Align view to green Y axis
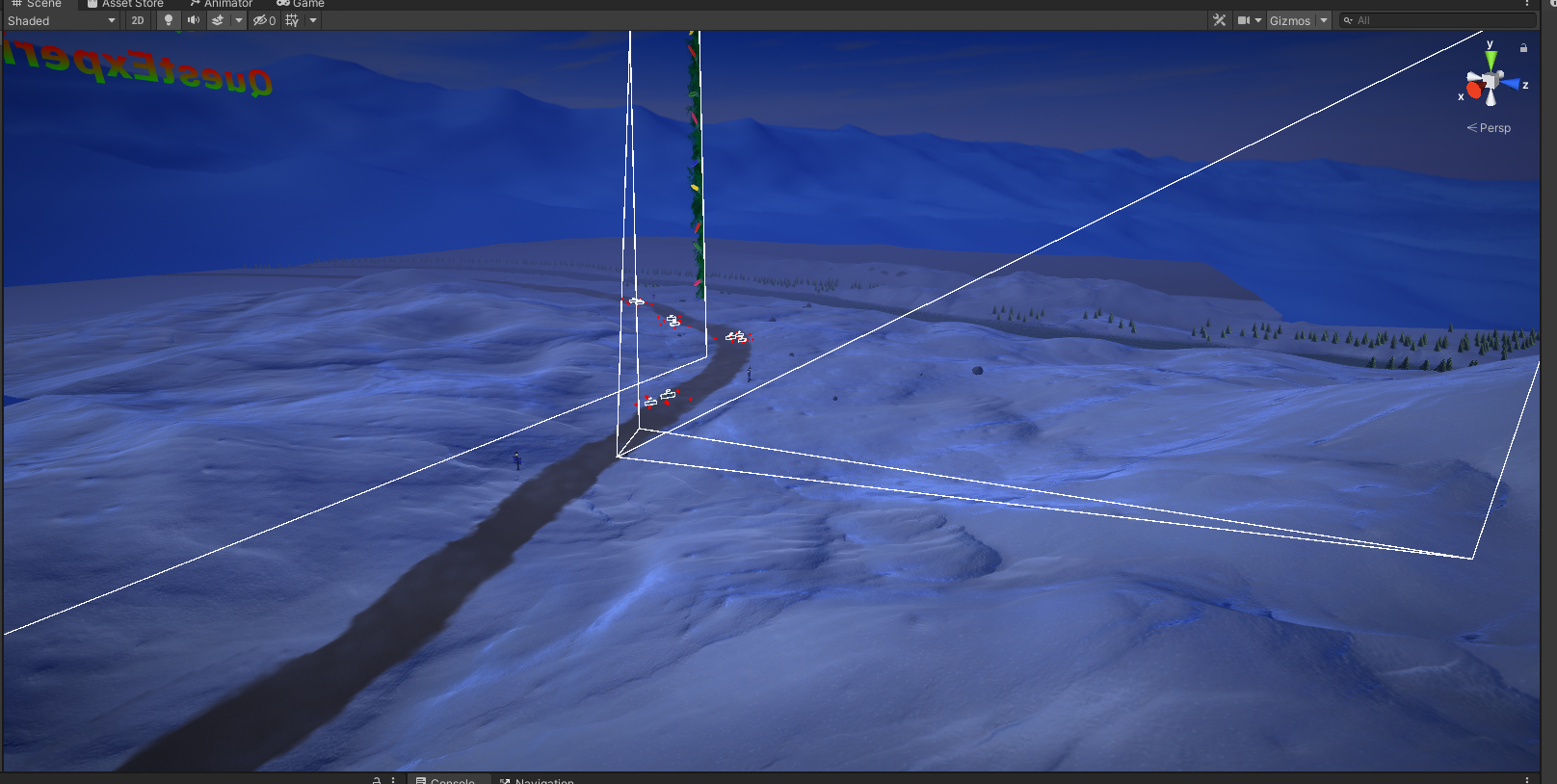Viewport: 1557px width, 784px height. click(1491, 60)
